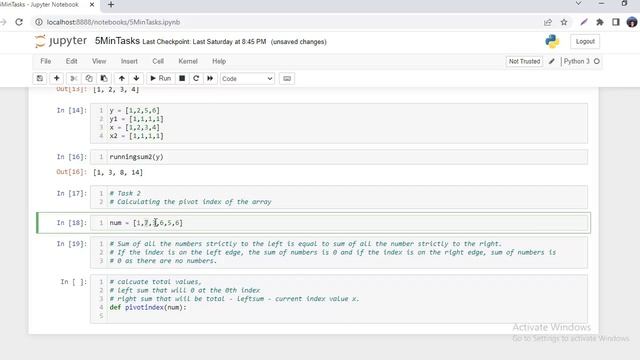The image size is (640, 360).
Task: Open the Insert menu
Action: point(129,61)
